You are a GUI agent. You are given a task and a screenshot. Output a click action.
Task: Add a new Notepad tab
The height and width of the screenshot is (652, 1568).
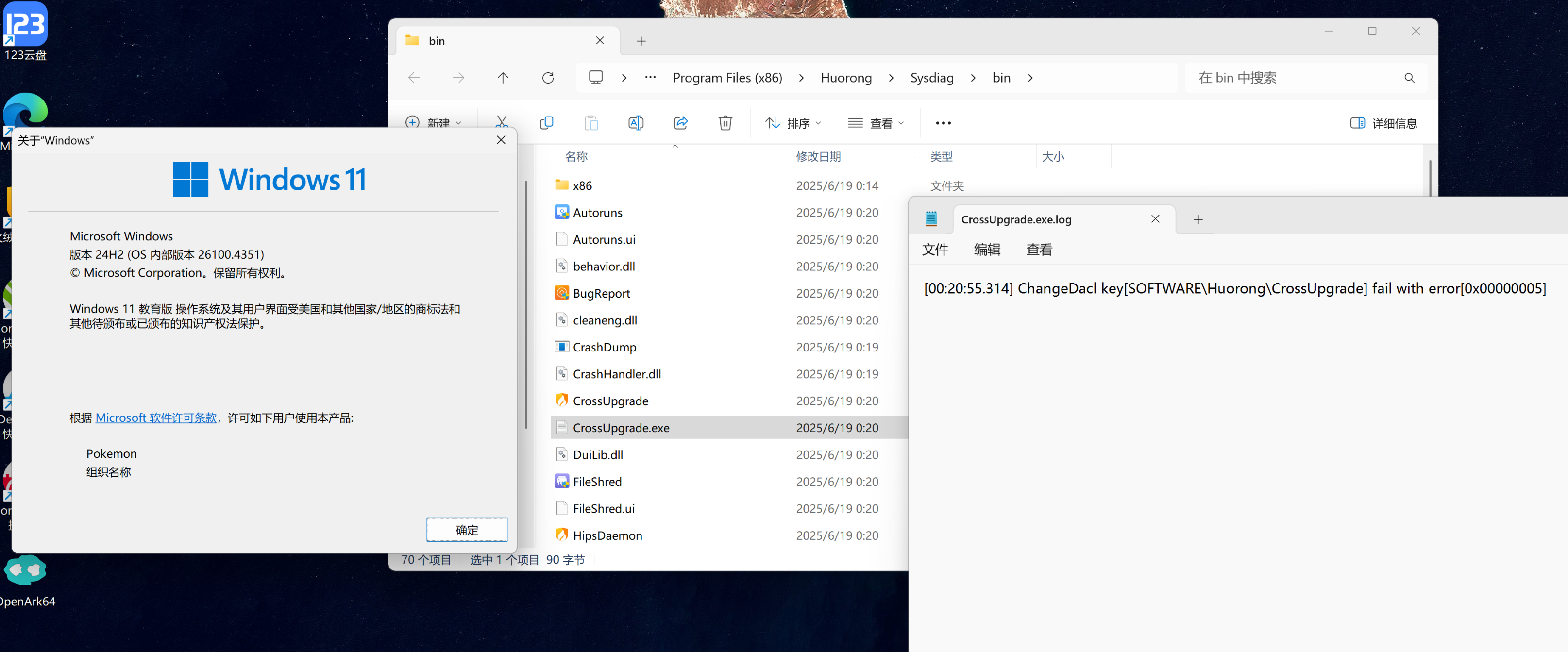click(1198, 220)
